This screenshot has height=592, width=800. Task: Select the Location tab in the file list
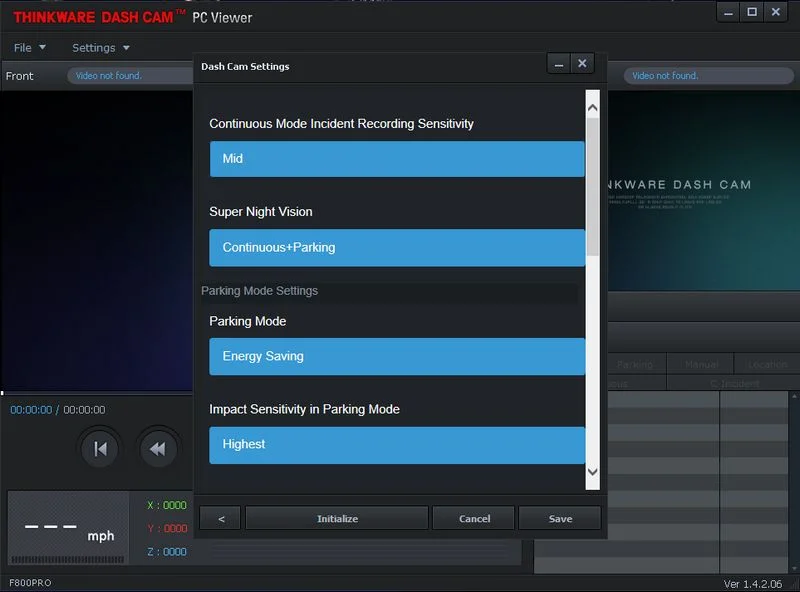tap(767, 364)
